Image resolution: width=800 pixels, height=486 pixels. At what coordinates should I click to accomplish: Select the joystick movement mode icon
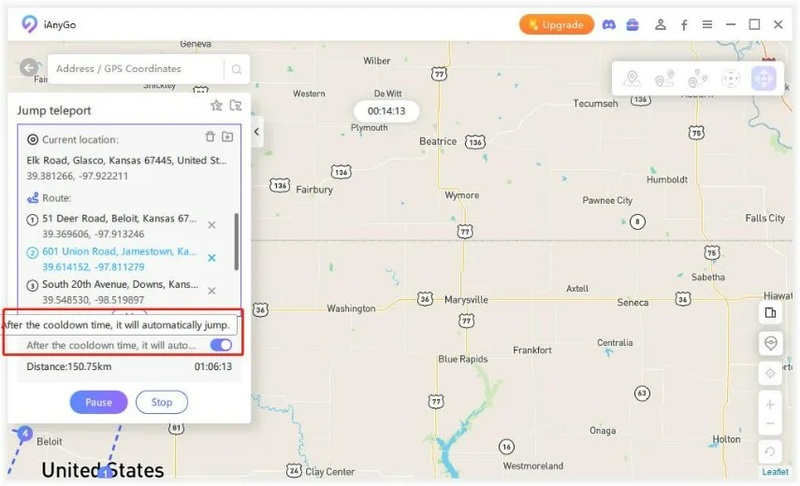(730, 79)
